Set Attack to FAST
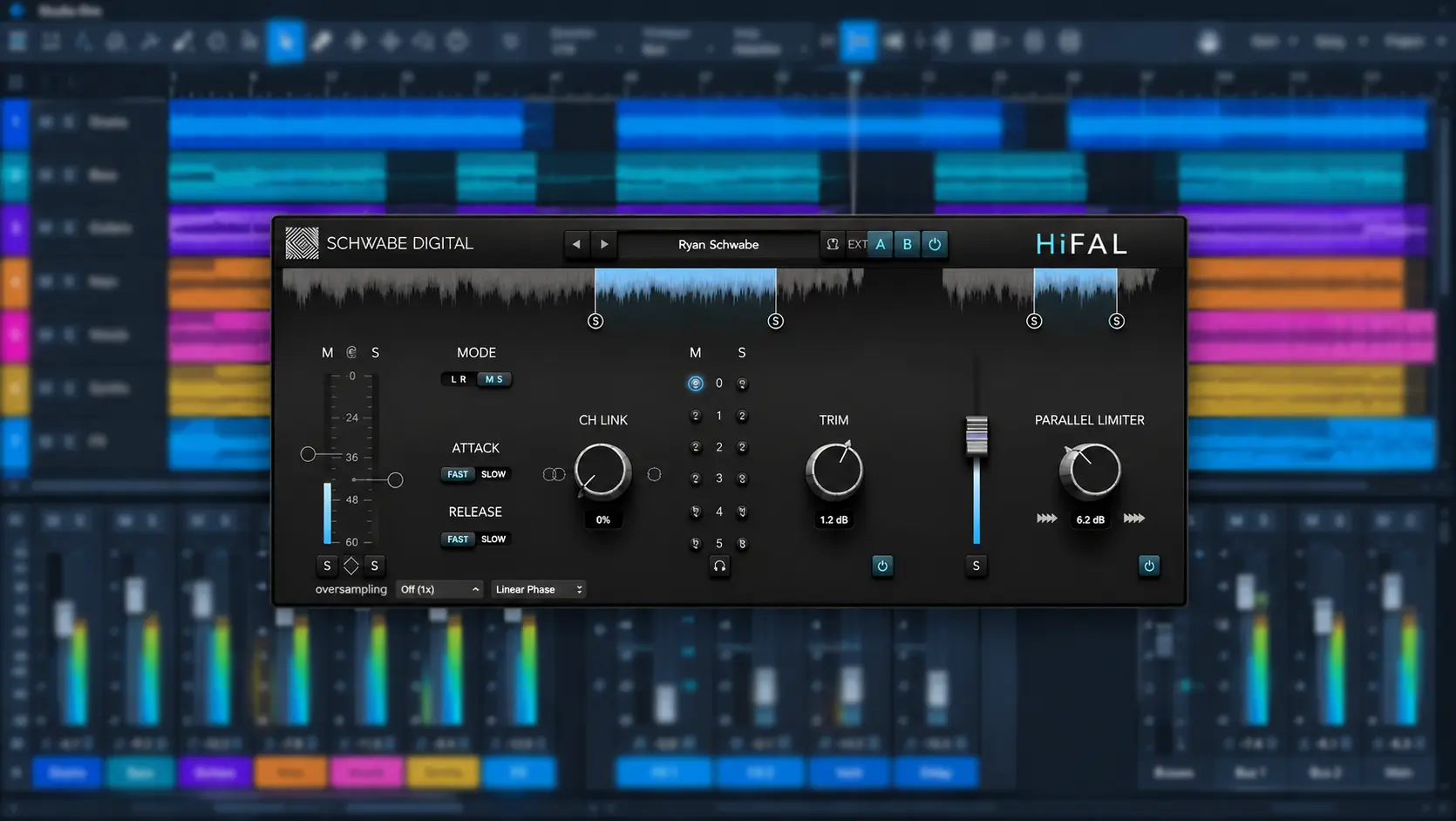This screenshot has height=821, width=1456. point(458,474)
